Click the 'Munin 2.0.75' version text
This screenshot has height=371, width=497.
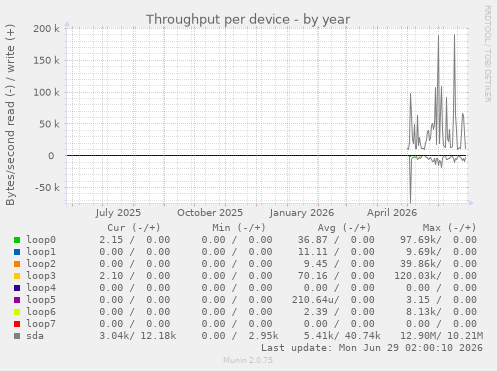pos(248,360)
